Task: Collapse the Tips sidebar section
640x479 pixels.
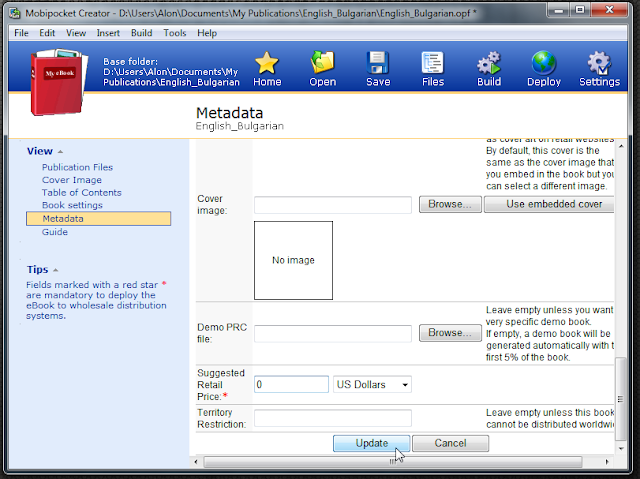Action: coord(56,270)
